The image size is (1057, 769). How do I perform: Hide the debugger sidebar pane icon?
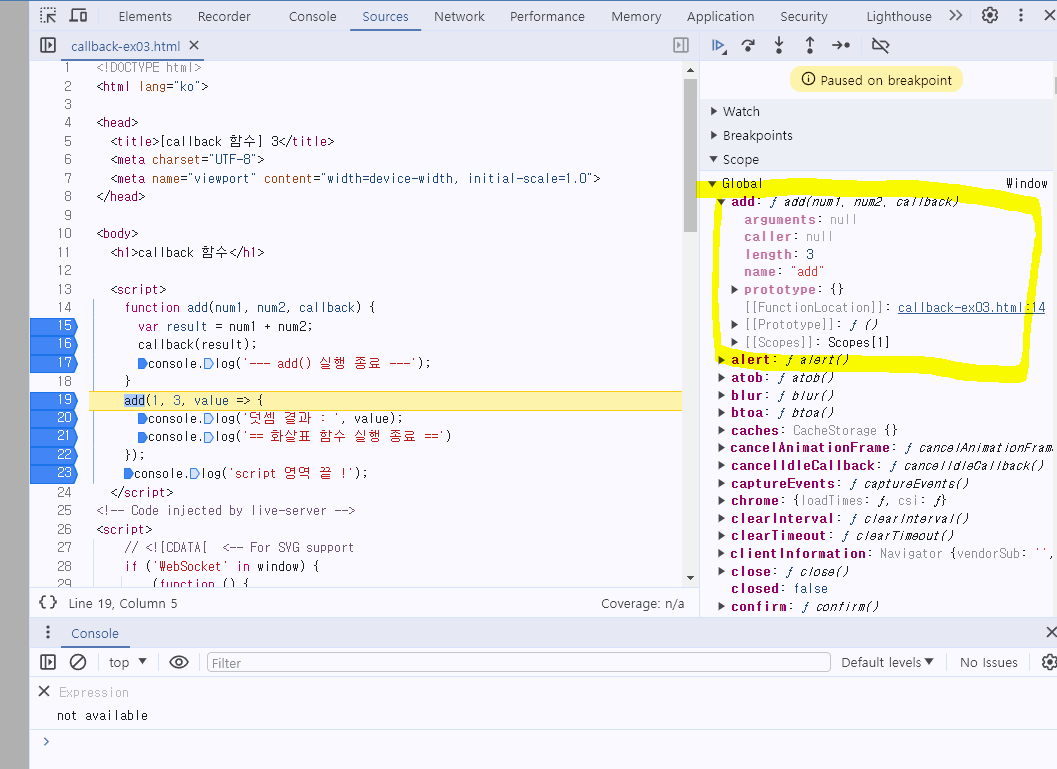coord(681,45)
